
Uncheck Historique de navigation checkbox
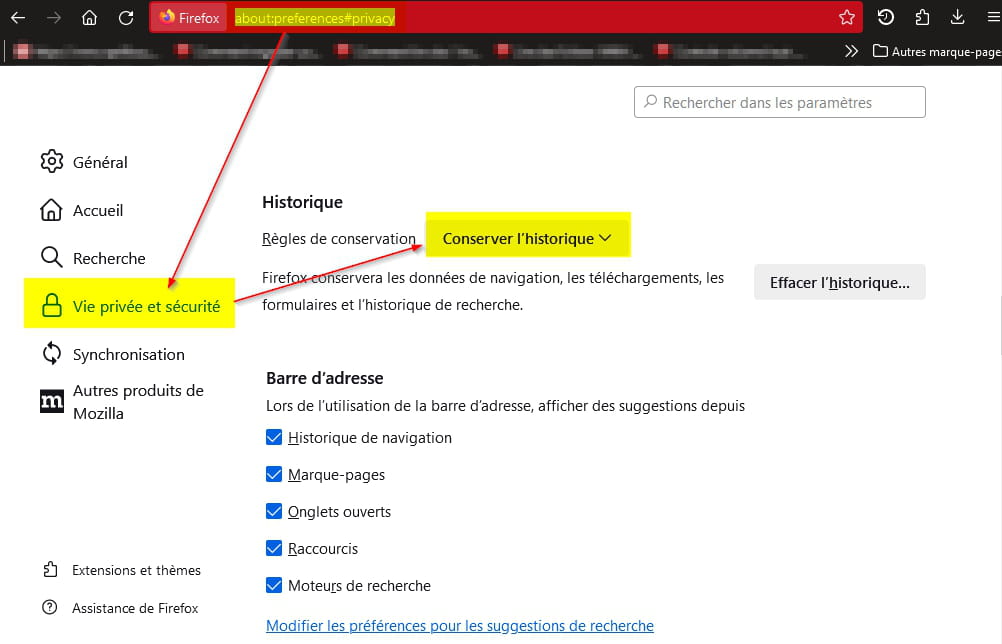click(x=274, y=437)
